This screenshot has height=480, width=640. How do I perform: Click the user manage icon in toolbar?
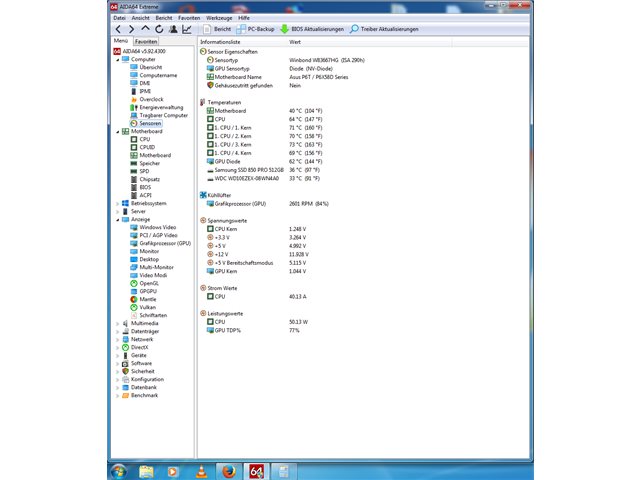[173, 29]
